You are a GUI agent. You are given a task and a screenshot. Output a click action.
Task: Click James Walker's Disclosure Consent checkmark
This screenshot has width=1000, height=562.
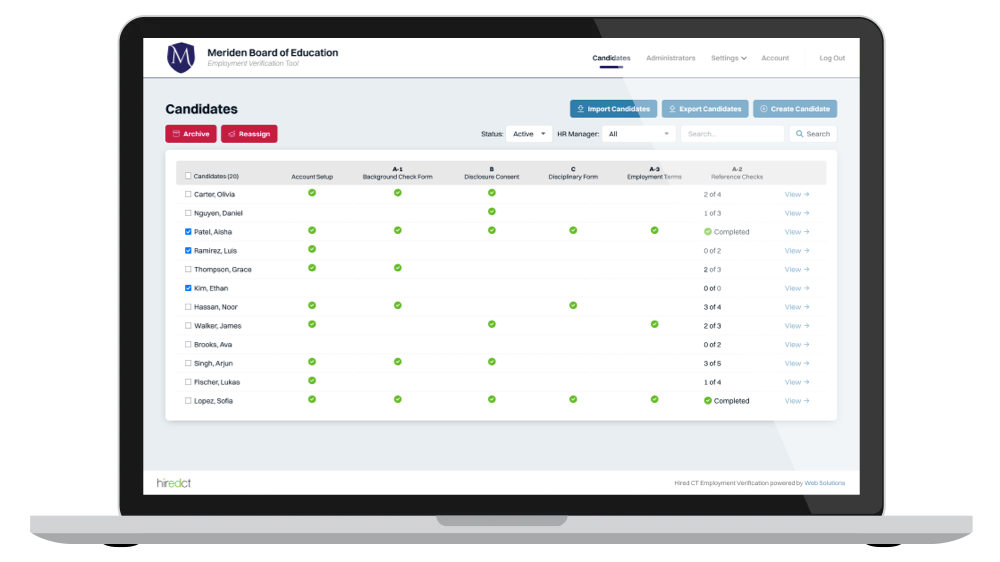click(492, 324)
